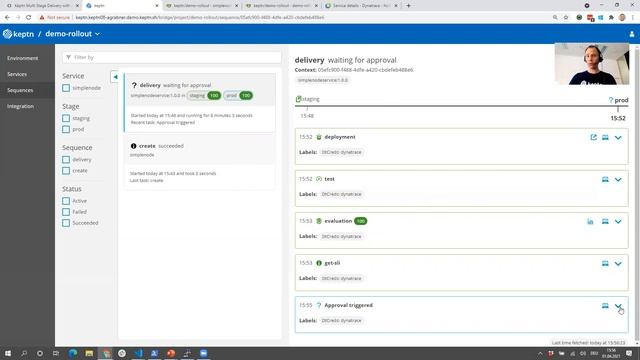Viewport: 640px width, 360px height.
Task: Tick the prod stage checkbox
Action: pyautogui.click(x=66, y=129)
